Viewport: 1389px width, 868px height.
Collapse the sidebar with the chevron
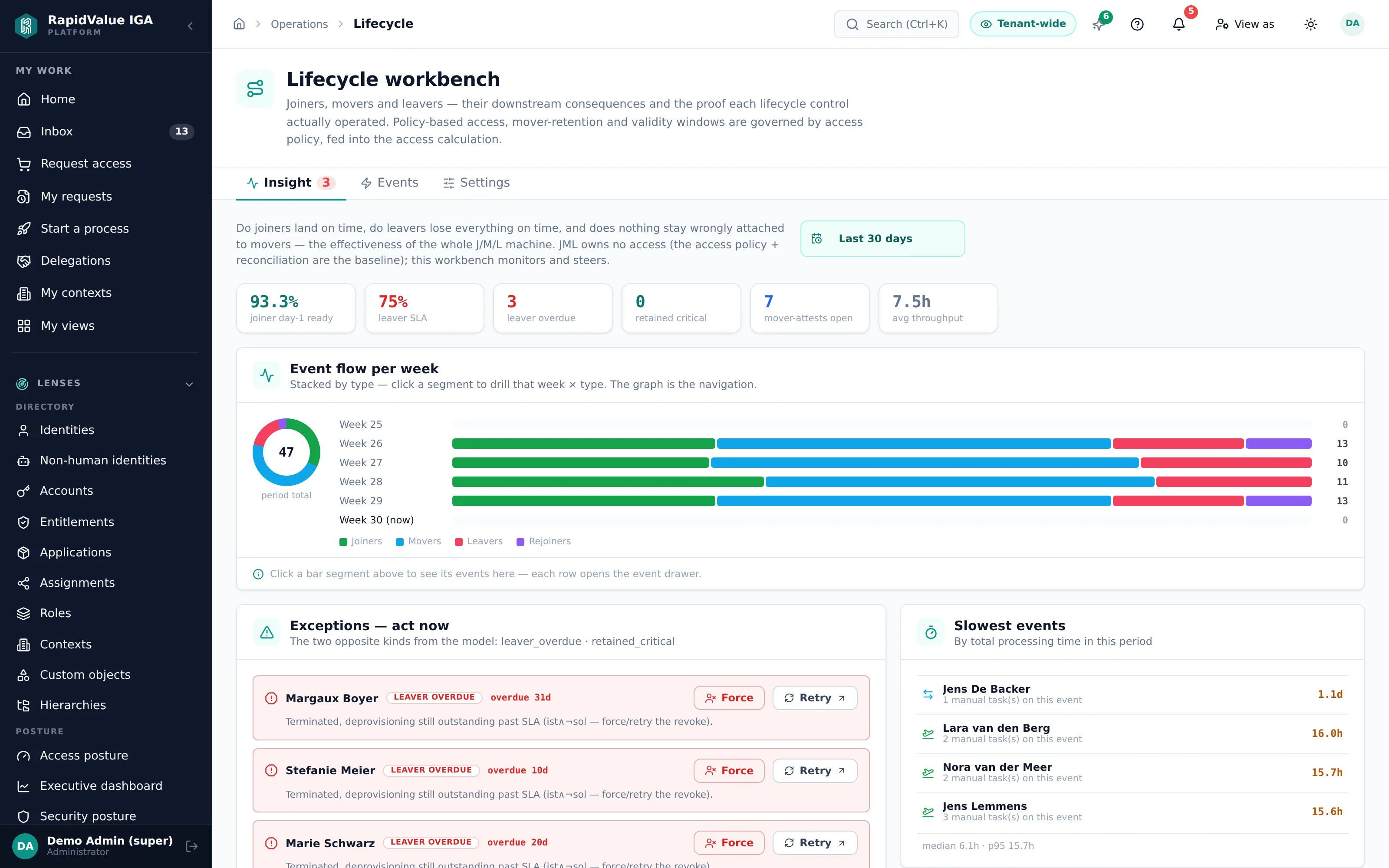point(190,26)
